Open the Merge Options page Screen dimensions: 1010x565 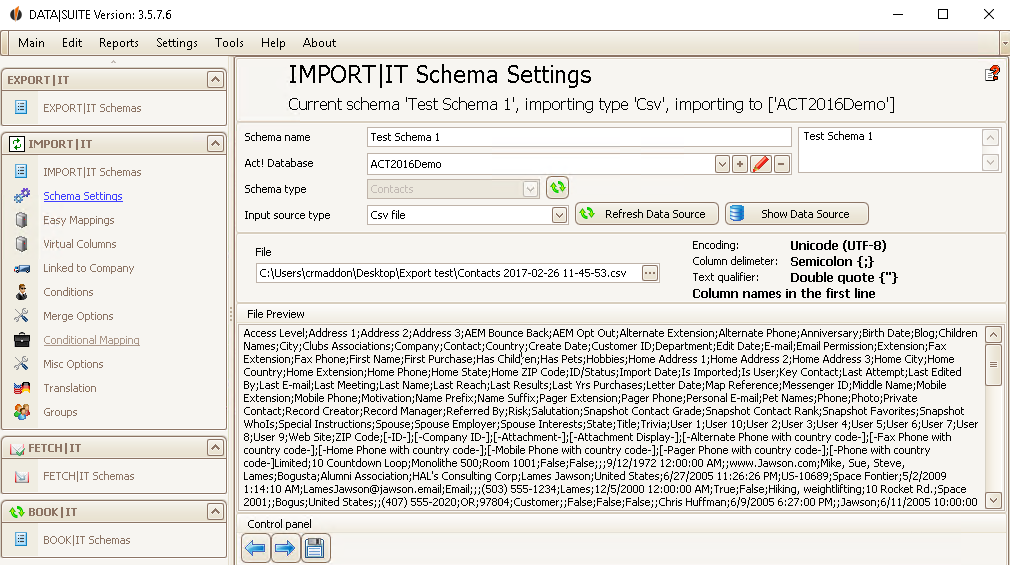[78, 316]
